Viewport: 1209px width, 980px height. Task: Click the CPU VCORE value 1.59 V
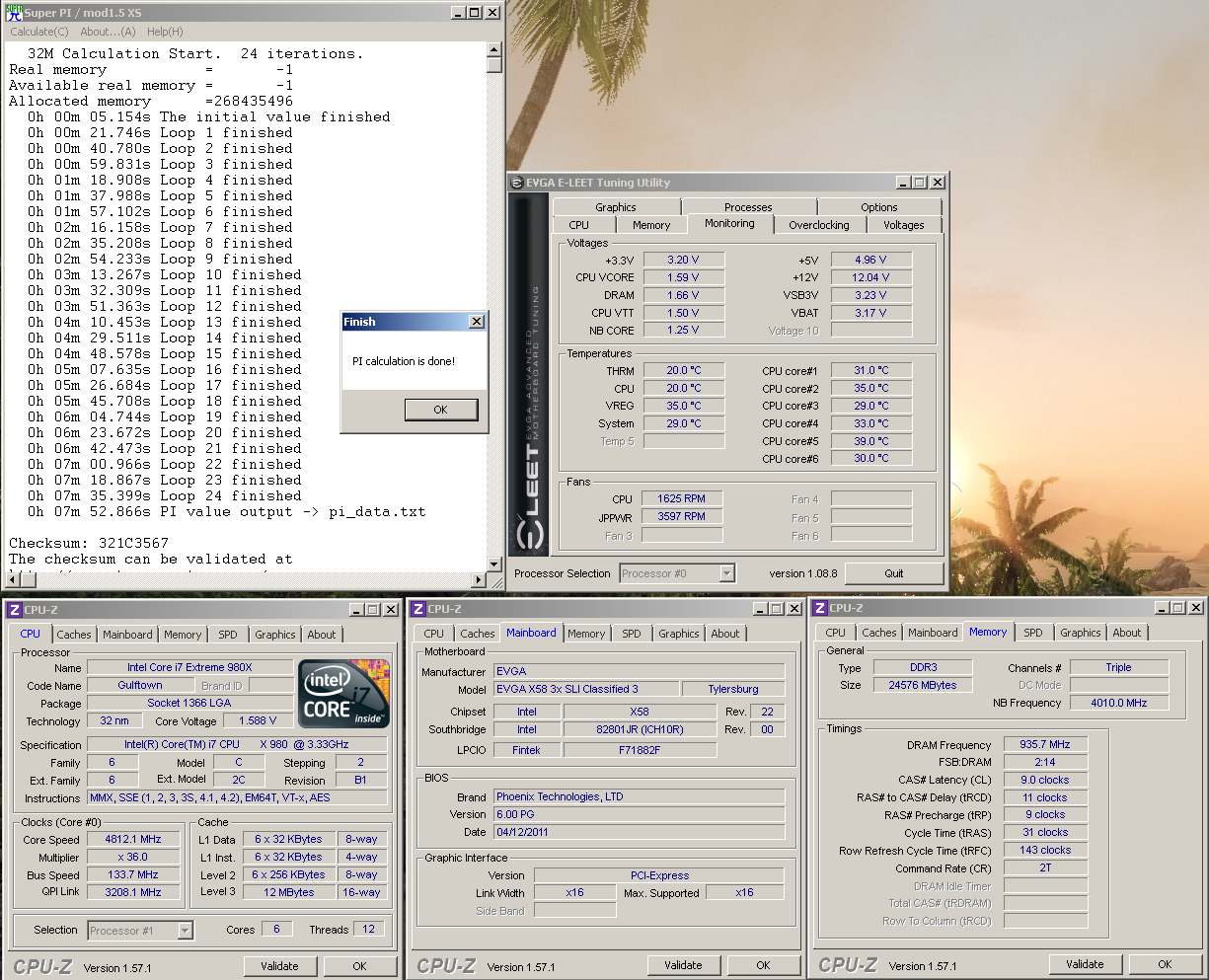[x=684, y=277]
